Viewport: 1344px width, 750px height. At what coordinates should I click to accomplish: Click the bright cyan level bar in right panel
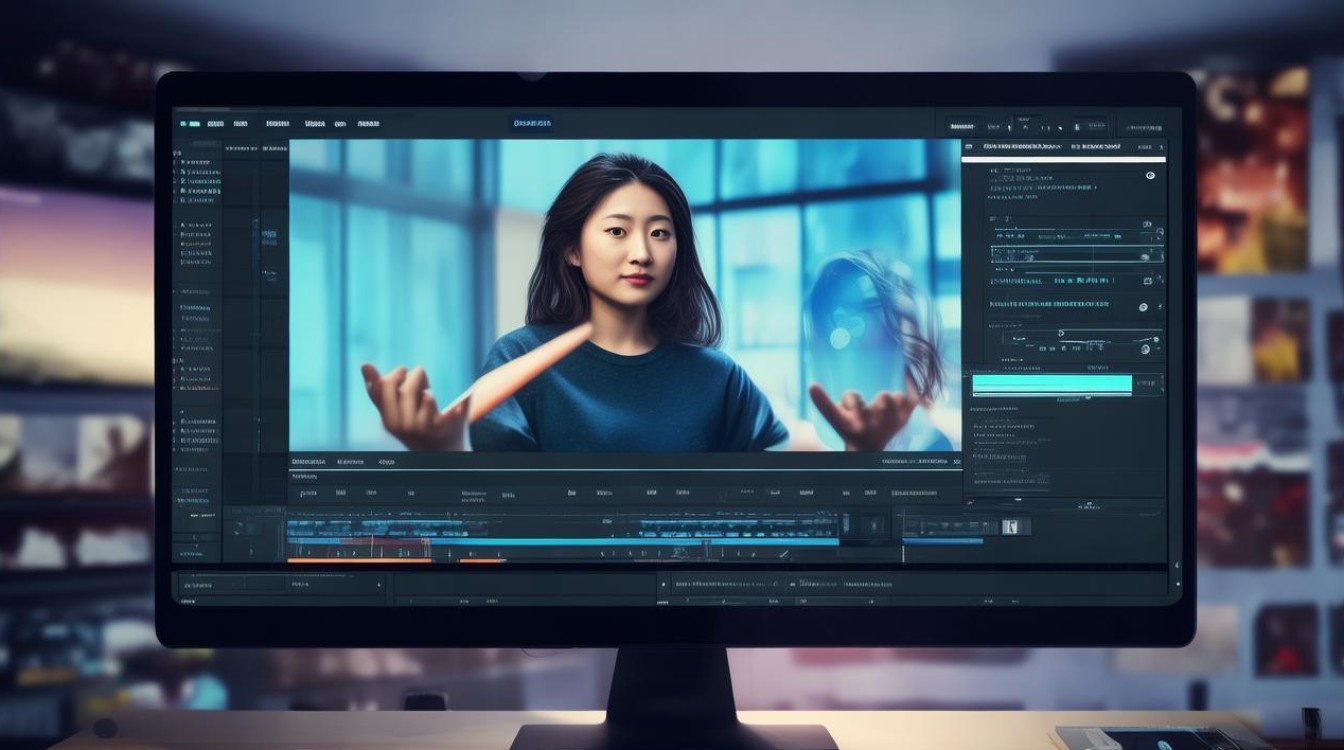1052,384
